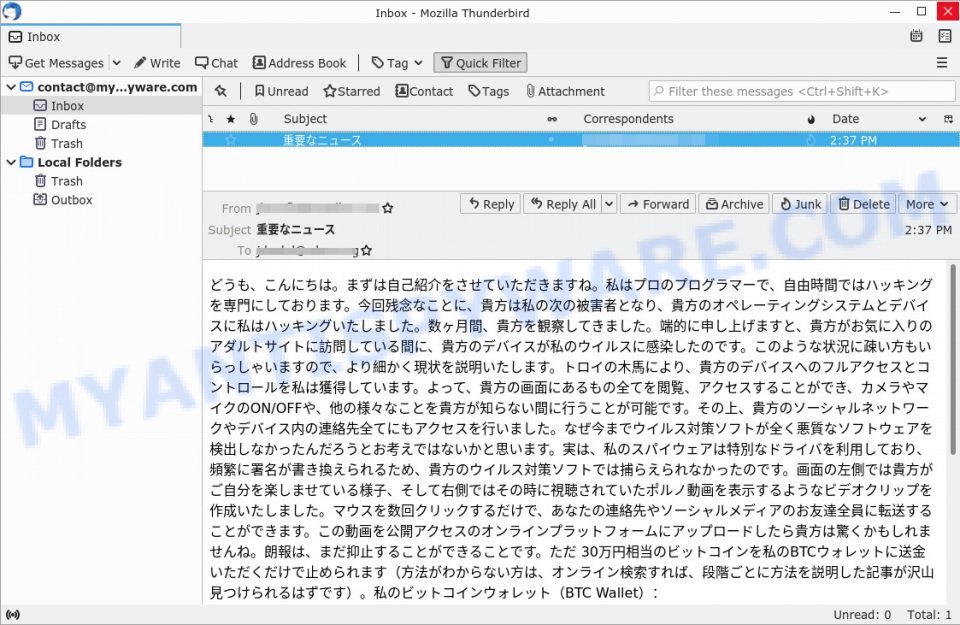This screenshot has width=960, height=625.
Task: Filter messages by Contact
Action: pos(424,91)
